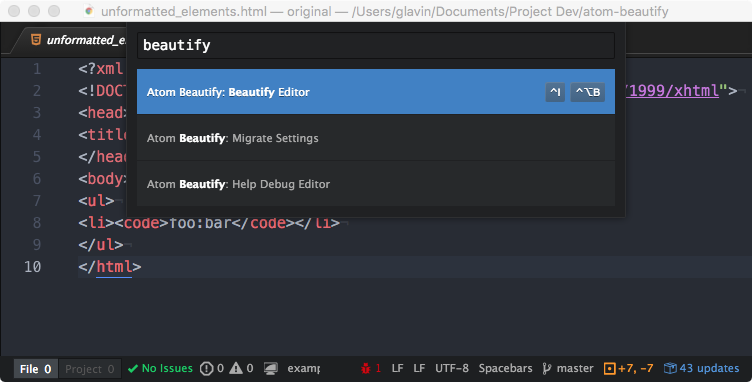The image size is (752, 382).
Task: Focus the command palette search field
Action: 376,46
